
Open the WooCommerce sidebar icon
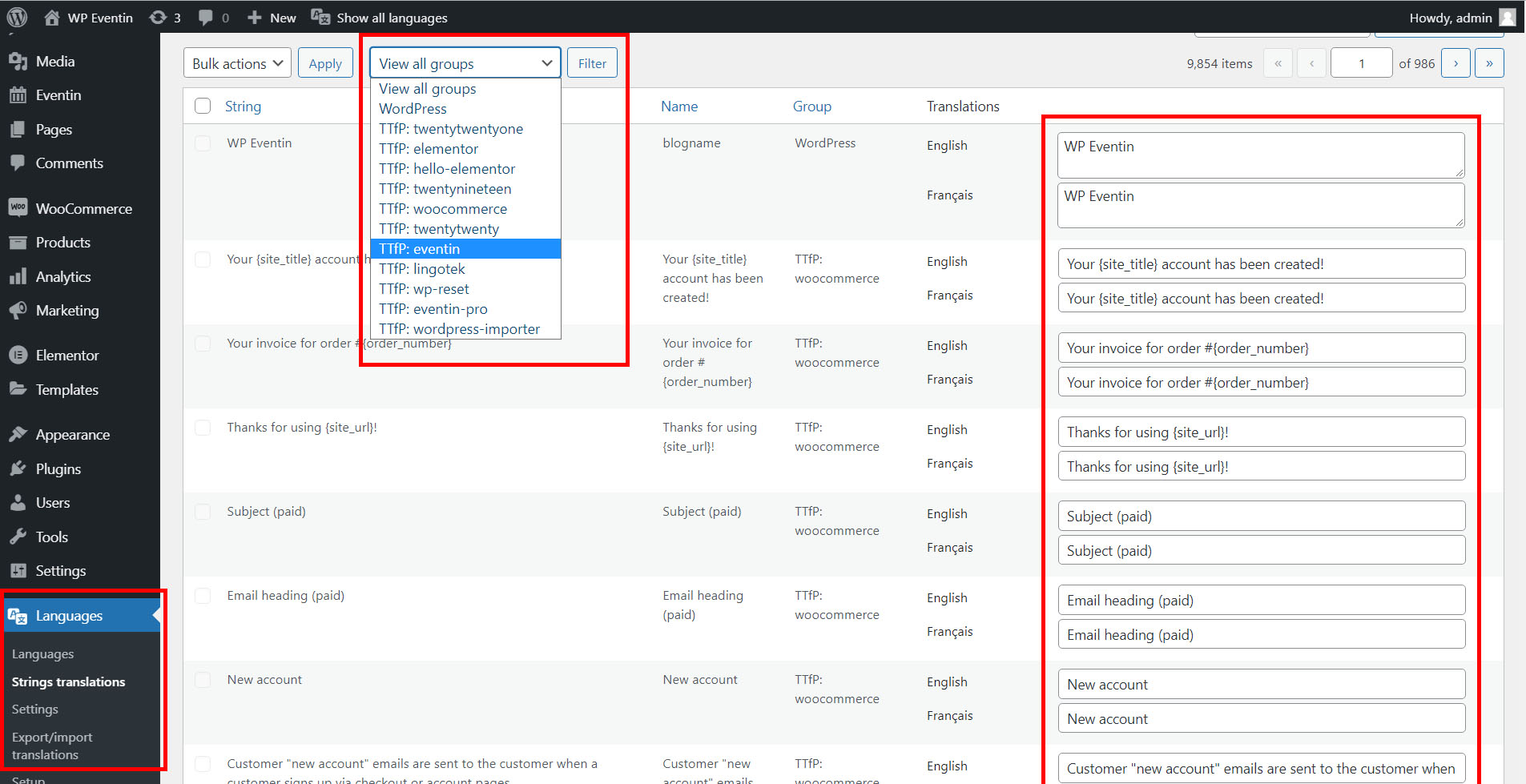(x=18, y=207)
